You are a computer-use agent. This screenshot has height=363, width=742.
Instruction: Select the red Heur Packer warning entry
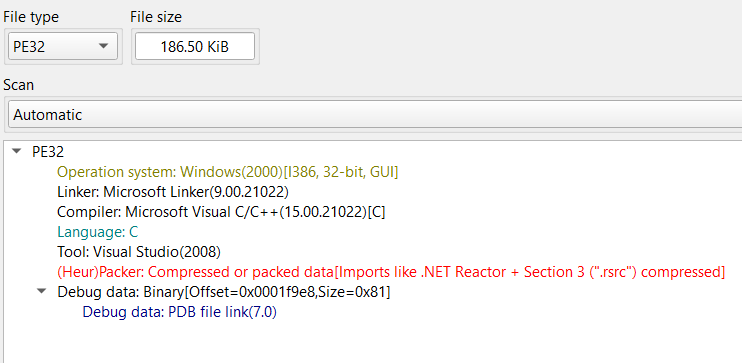[x=391, y=272]
